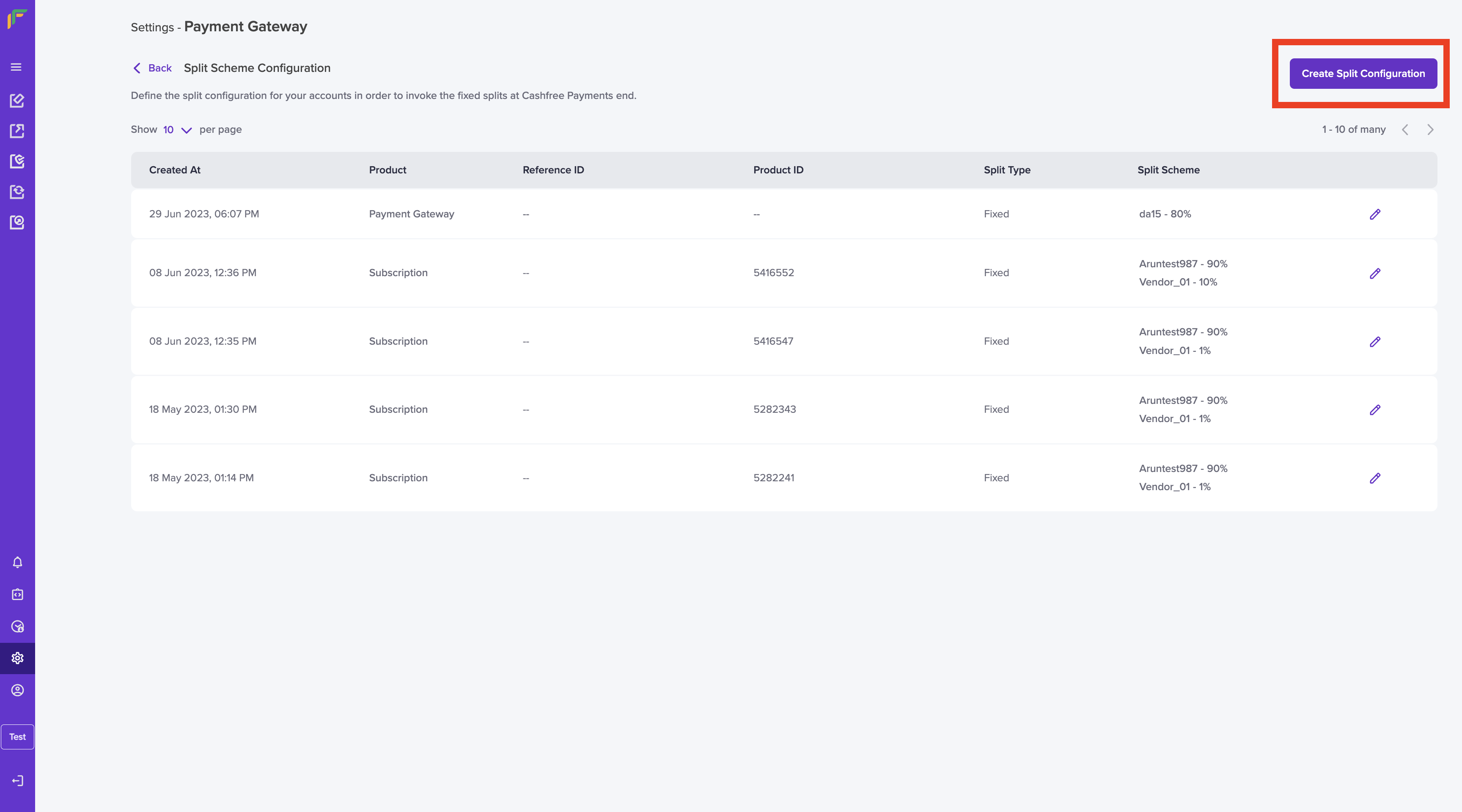
Task: Edit split scheme for Product ID 5282241
Action: [1374, 478]
